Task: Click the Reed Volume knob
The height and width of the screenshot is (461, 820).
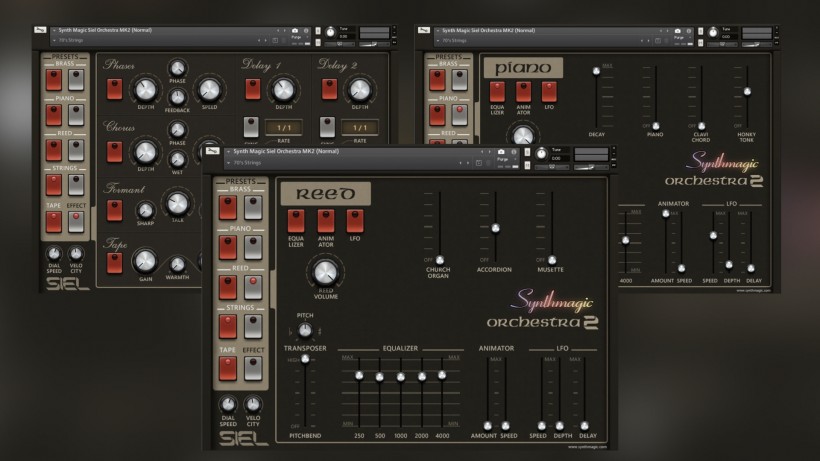Action: click(325, 272)
